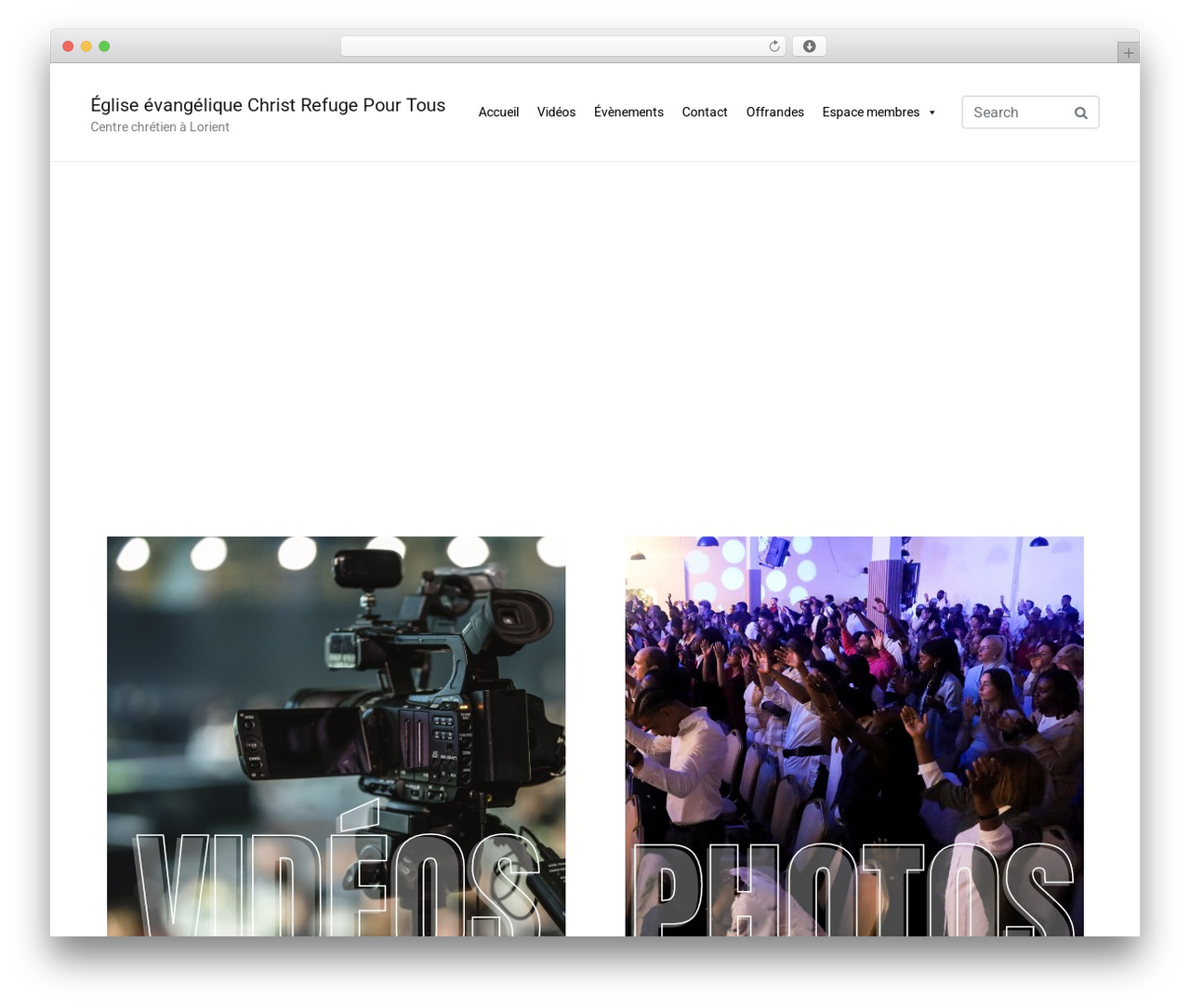This screenshot has width=1190, height=1008.
Task: Add a new browser tab
Action: point(1129,53)
